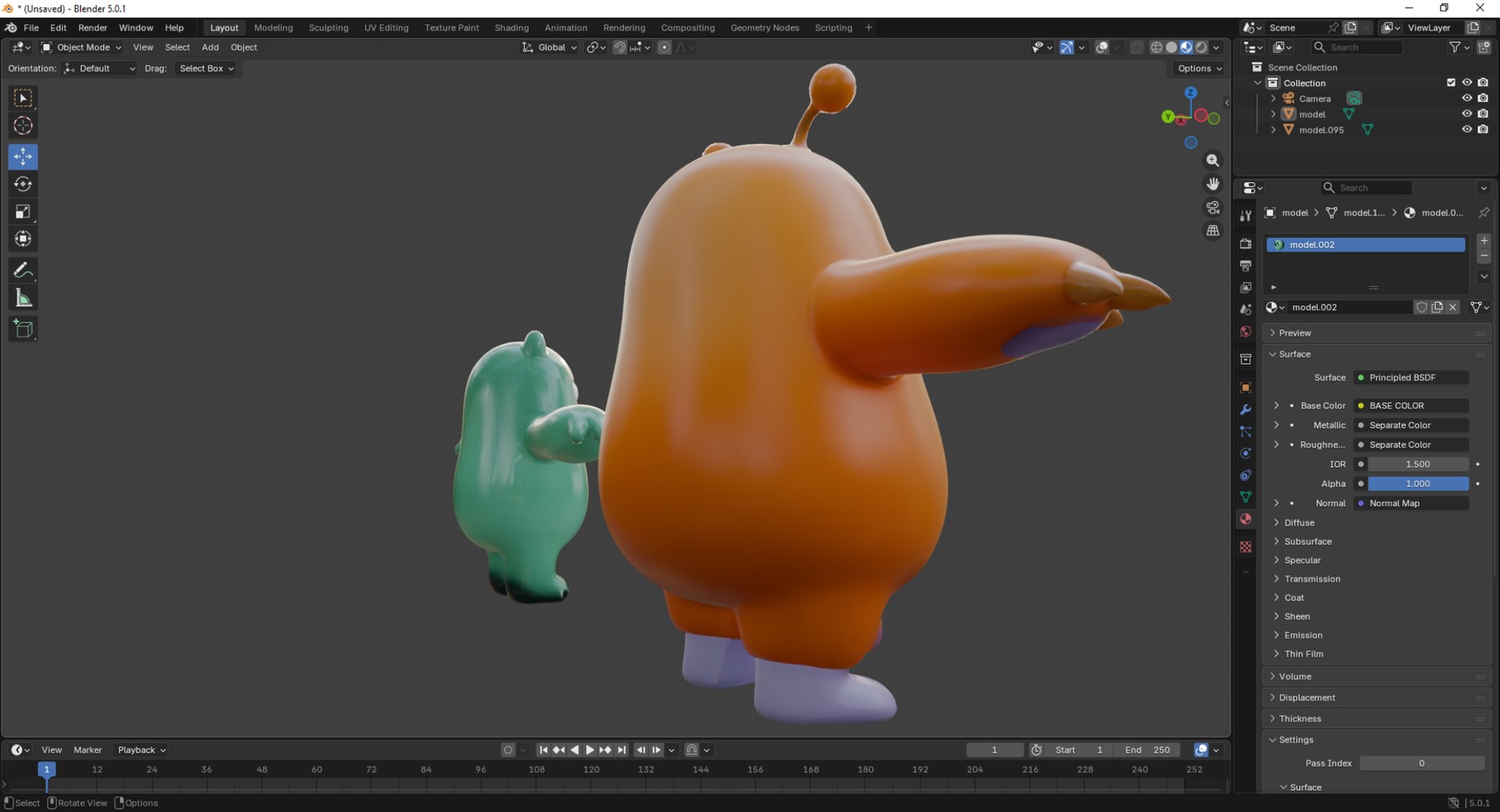This screenshot has height=812, width=1500.
Task: Open the Modifiers properties tab
Action: click(x=1245, y=410)
